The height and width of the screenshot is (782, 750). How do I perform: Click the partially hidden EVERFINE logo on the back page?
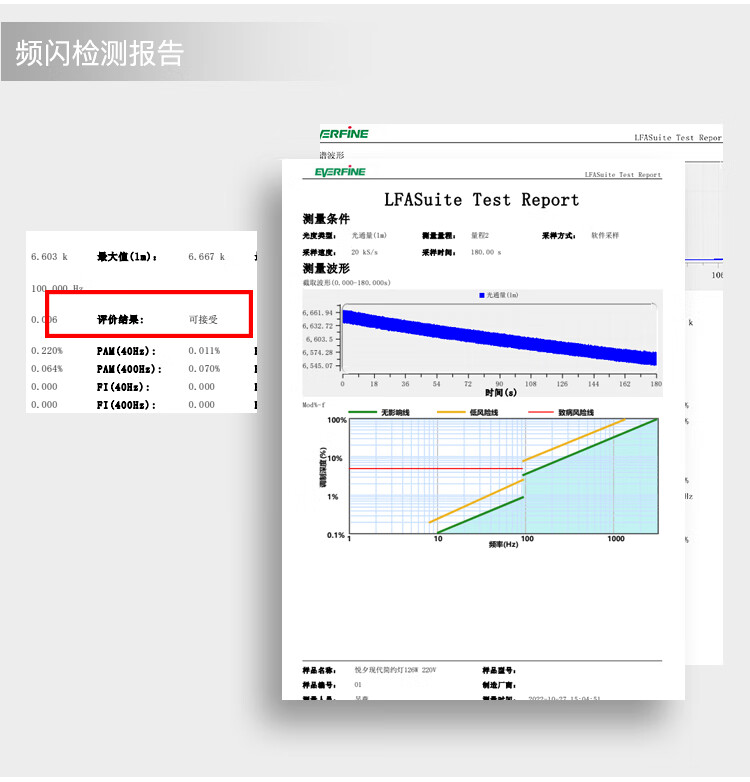[344, 133]
